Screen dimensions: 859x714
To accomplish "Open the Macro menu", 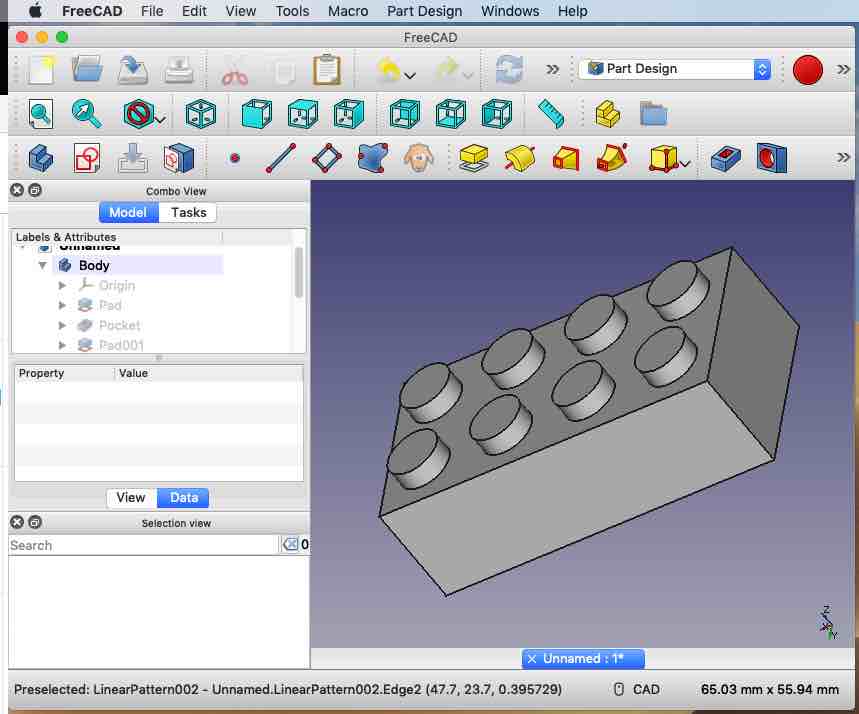I will coord(347,11).
